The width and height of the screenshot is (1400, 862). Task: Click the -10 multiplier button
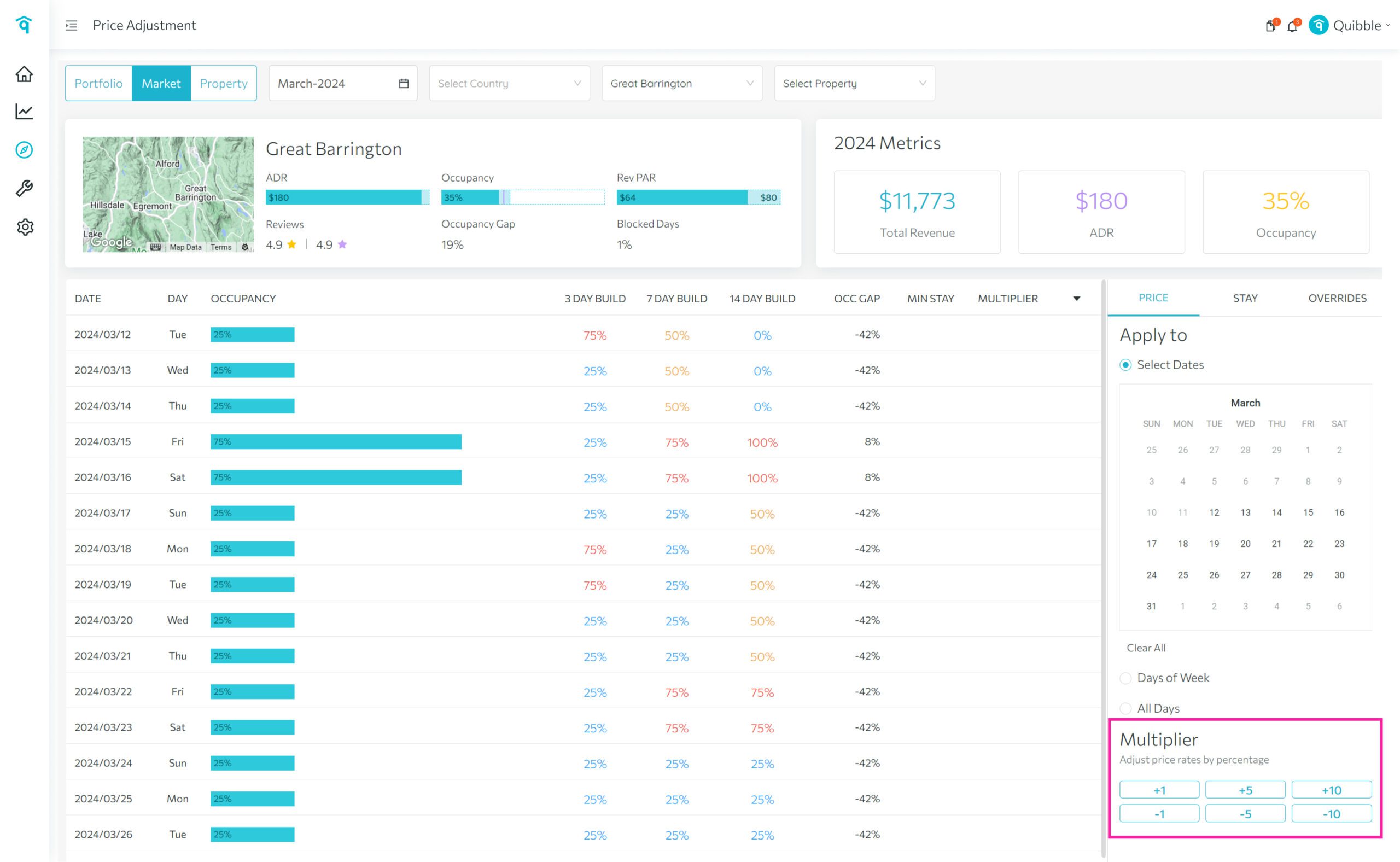(1331, 814)
